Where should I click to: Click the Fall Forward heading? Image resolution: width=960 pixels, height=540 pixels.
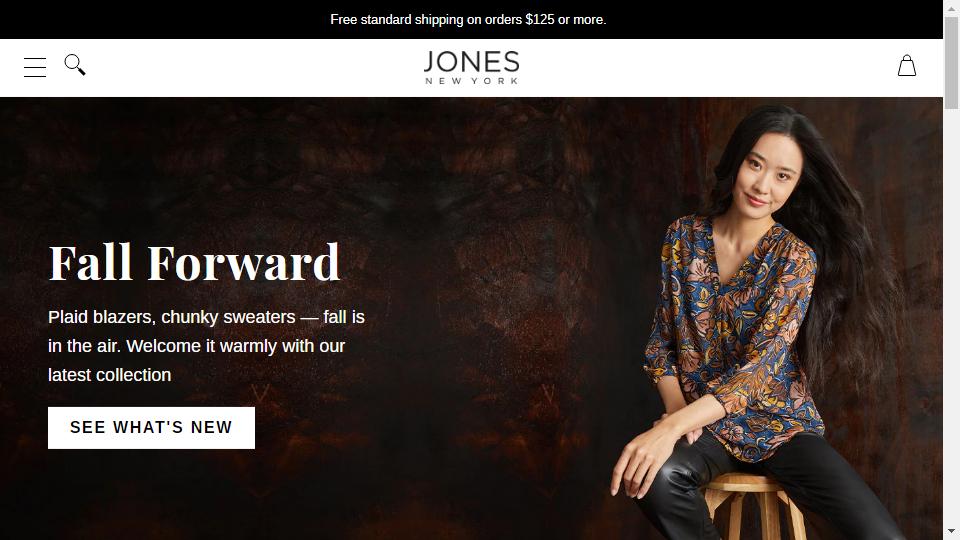coord(194,263)
